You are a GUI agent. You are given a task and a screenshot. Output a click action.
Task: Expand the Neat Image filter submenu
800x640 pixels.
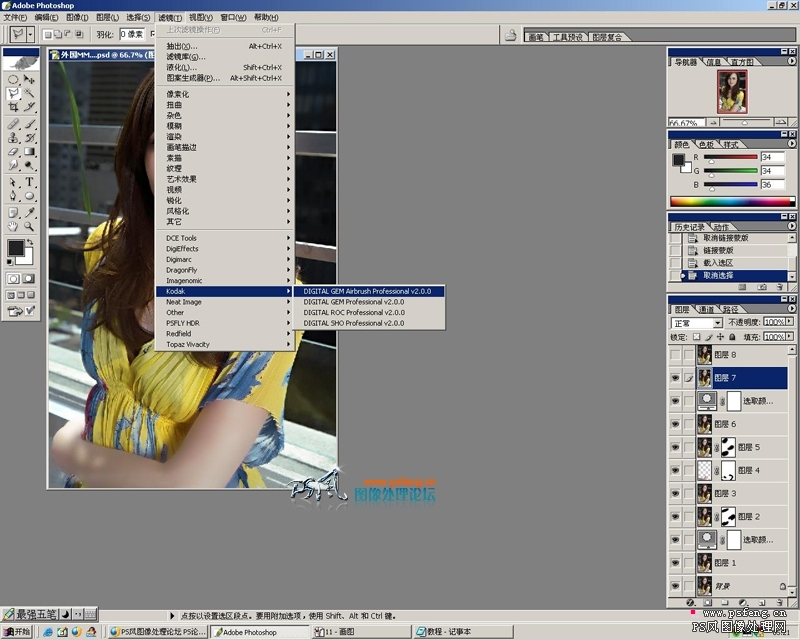point(224,302)
